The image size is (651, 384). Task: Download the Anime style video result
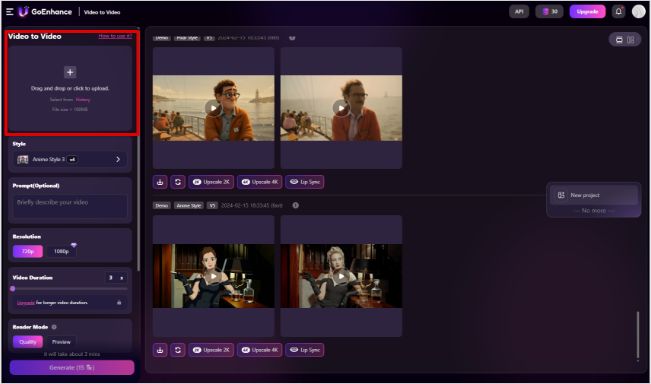click(160, 350)
